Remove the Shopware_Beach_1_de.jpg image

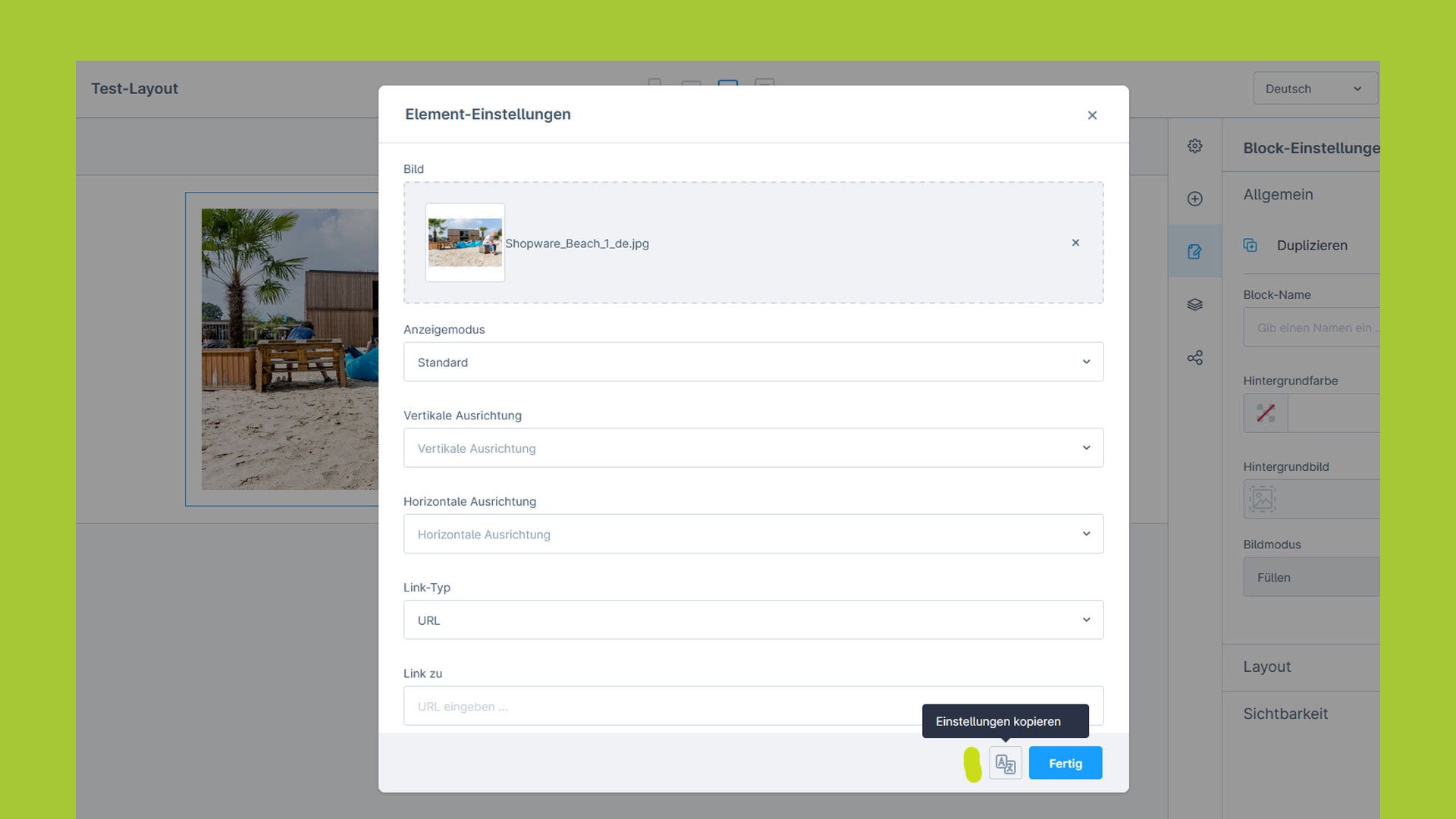pyautogui.click(x=1075, y=243)
